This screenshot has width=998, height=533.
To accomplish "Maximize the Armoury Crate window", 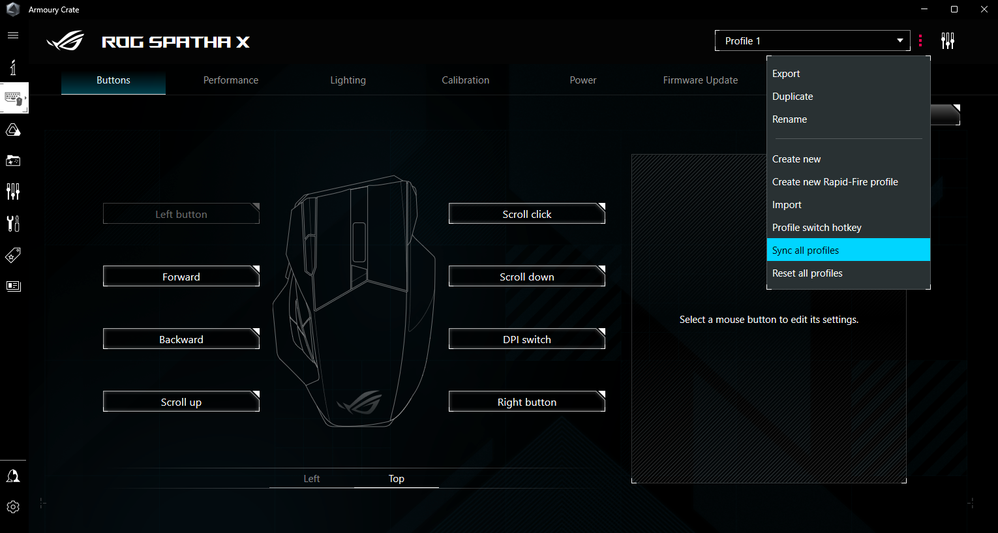I will click(954, 10).
